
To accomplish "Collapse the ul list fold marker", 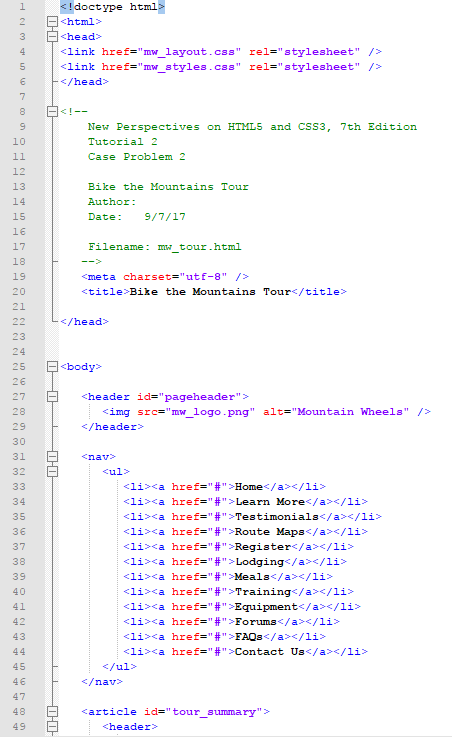I will tap(52, 472).
